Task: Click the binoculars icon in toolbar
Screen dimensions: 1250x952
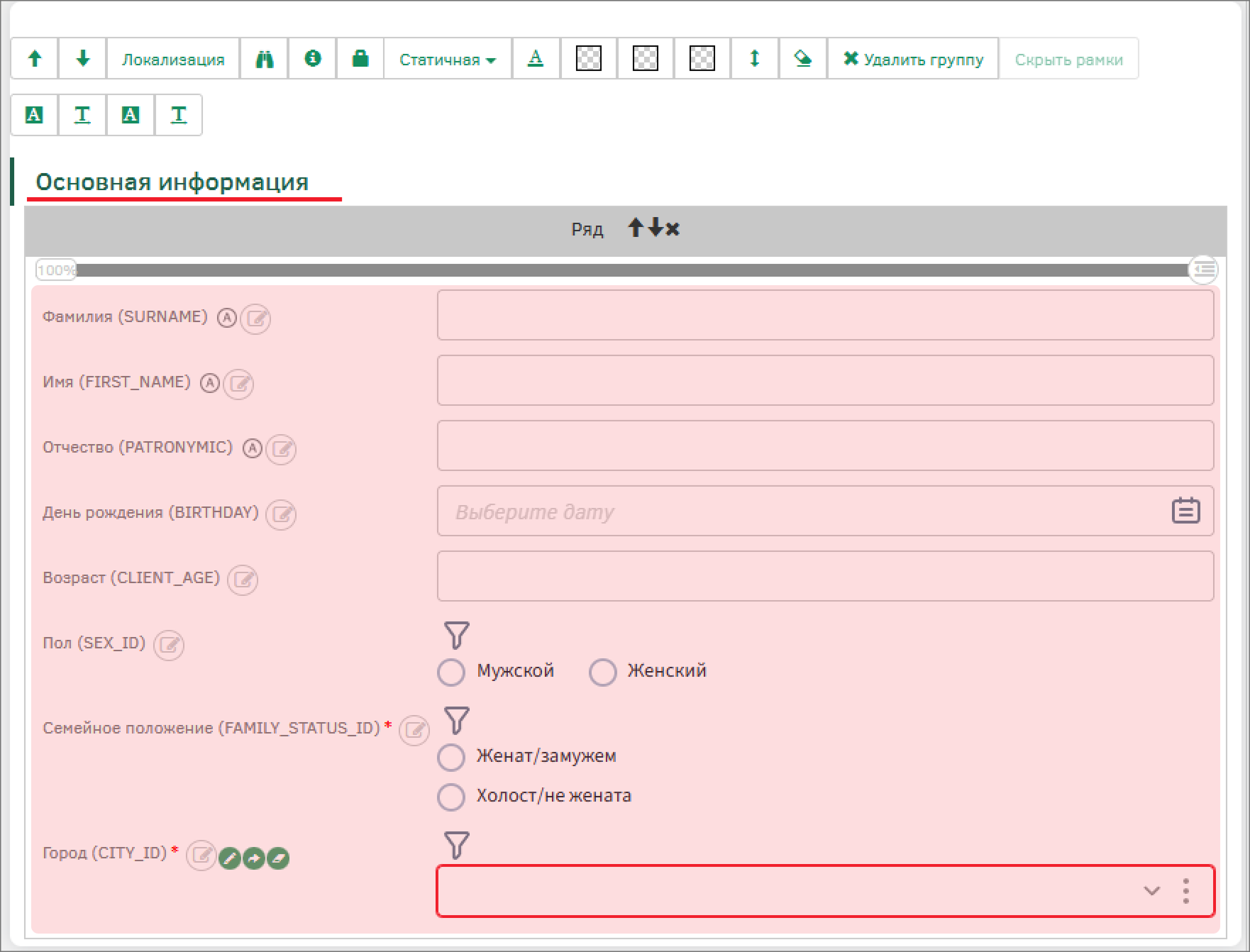Action: pyautogui.click(x=265, y=59)
